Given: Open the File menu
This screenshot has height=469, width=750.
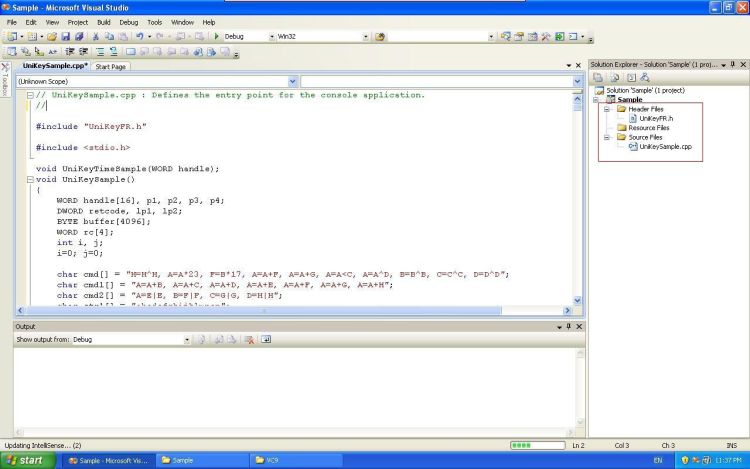Looking at the screenshot, I should coord(11,22).
